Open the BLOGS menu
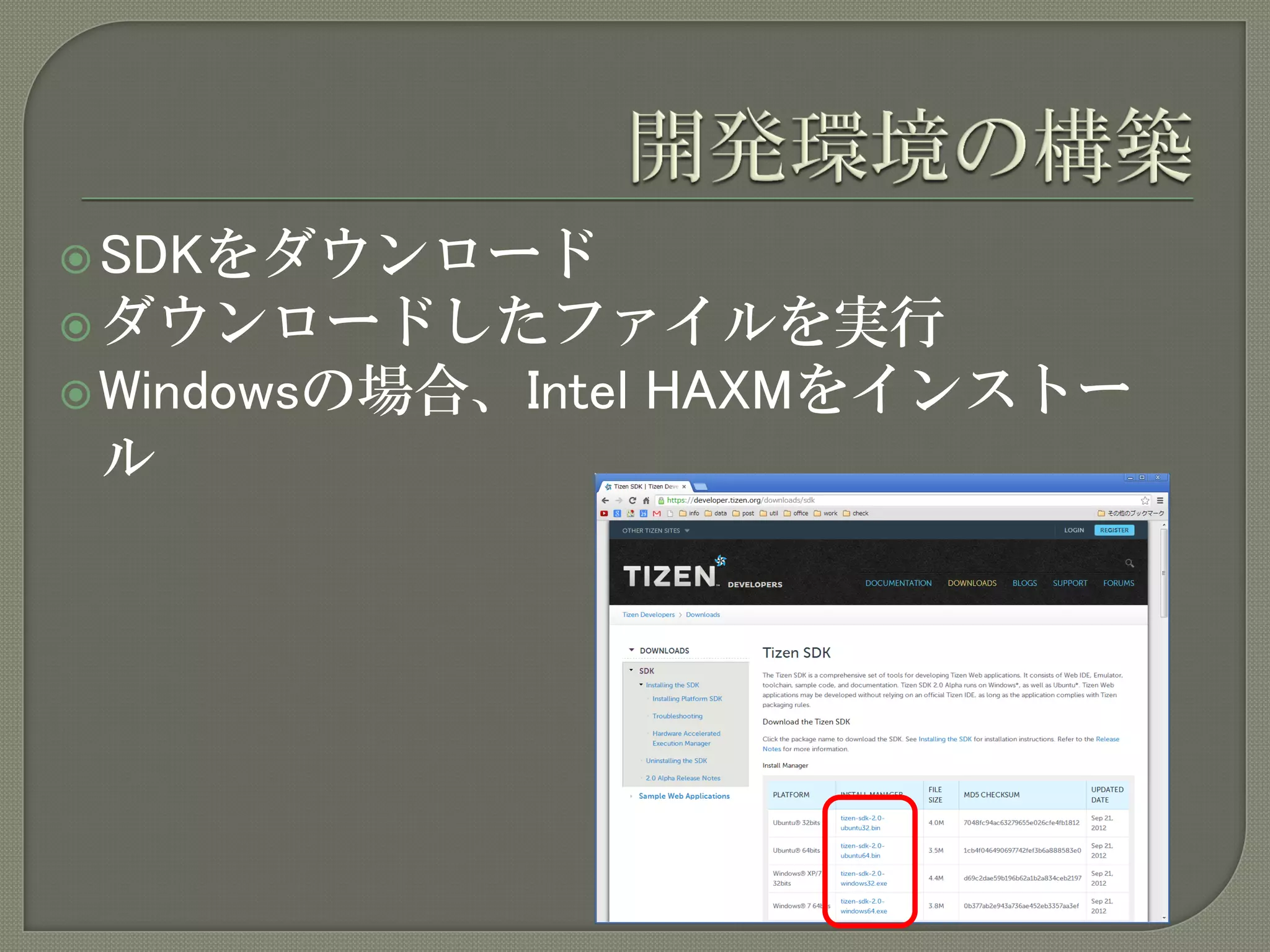Screen dimensions: 1270x952 click(1024, 583)
